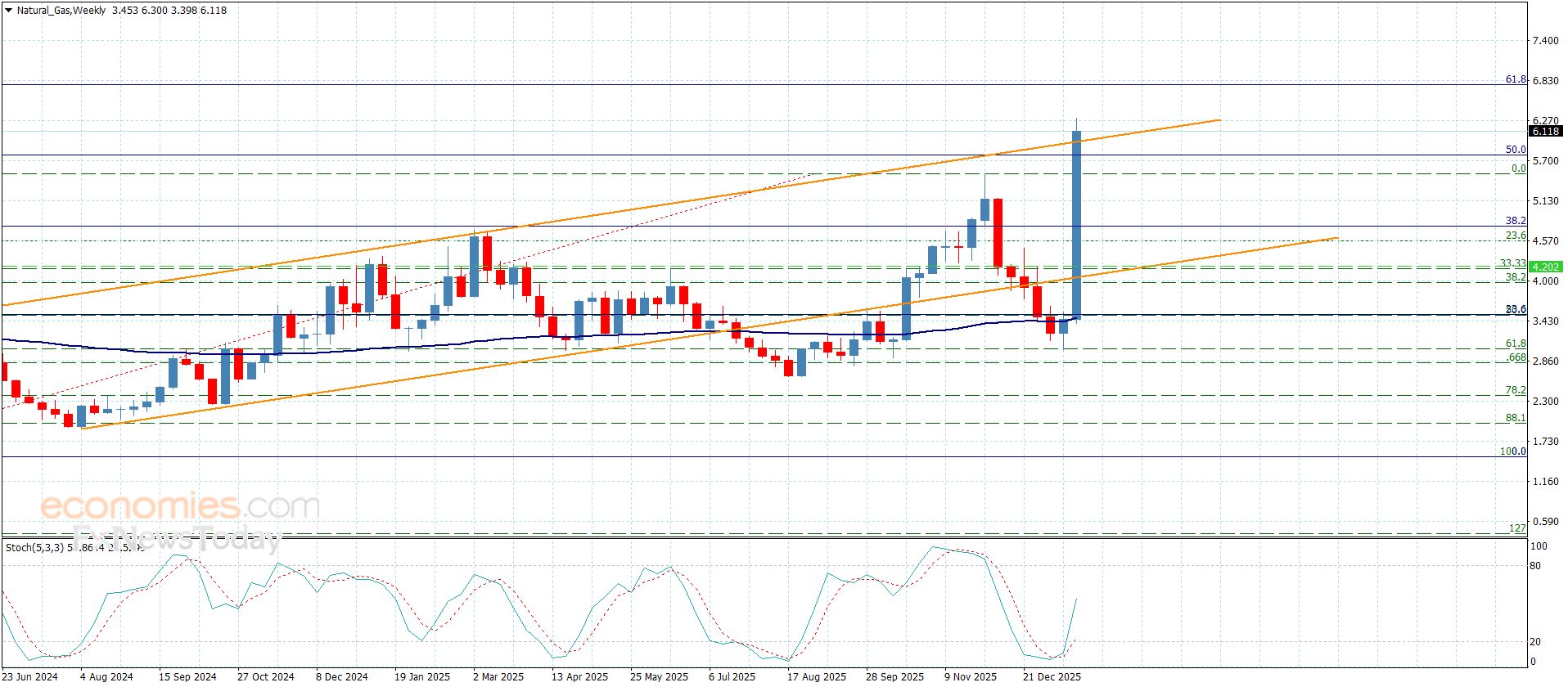
Task: Click the 61.8 Fibonacci label near 6.830
Action: click(1516, 79)
